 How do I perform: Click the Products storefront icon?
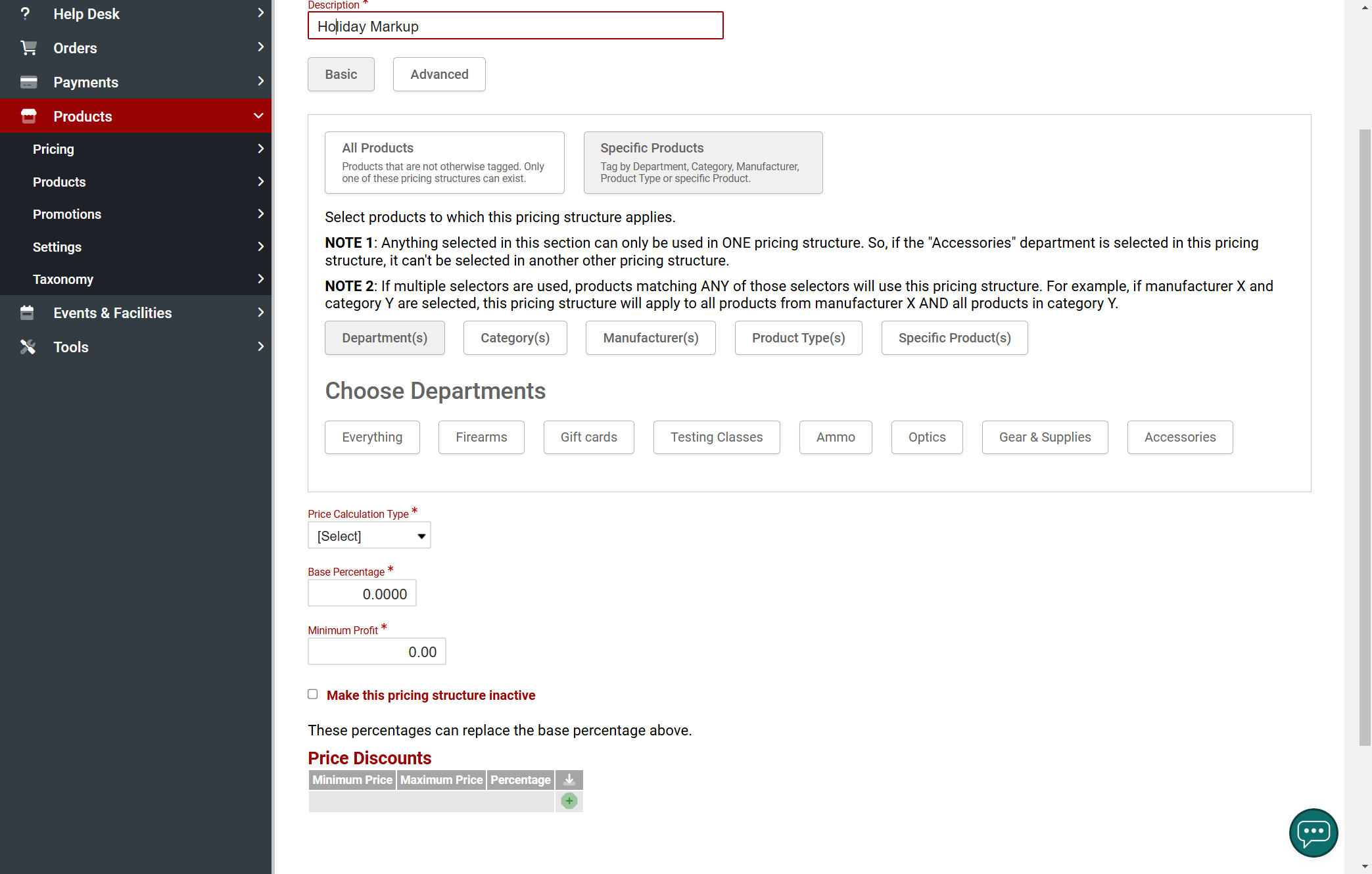tap(28, 116)
